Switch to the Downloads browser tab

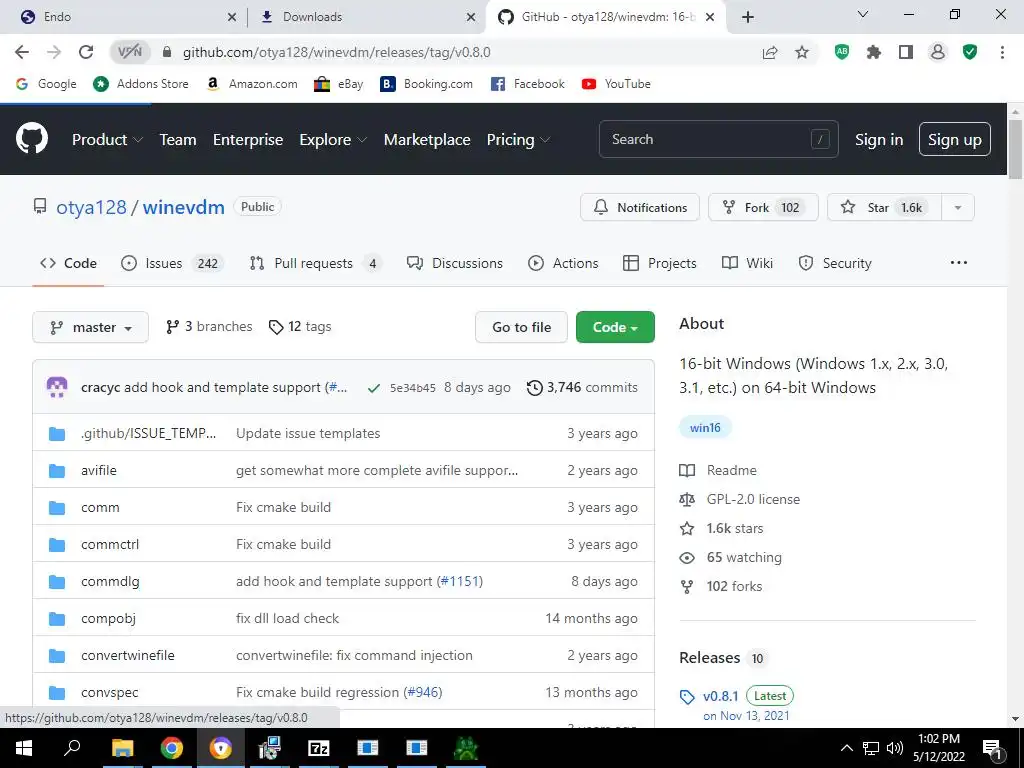(366, 17)
